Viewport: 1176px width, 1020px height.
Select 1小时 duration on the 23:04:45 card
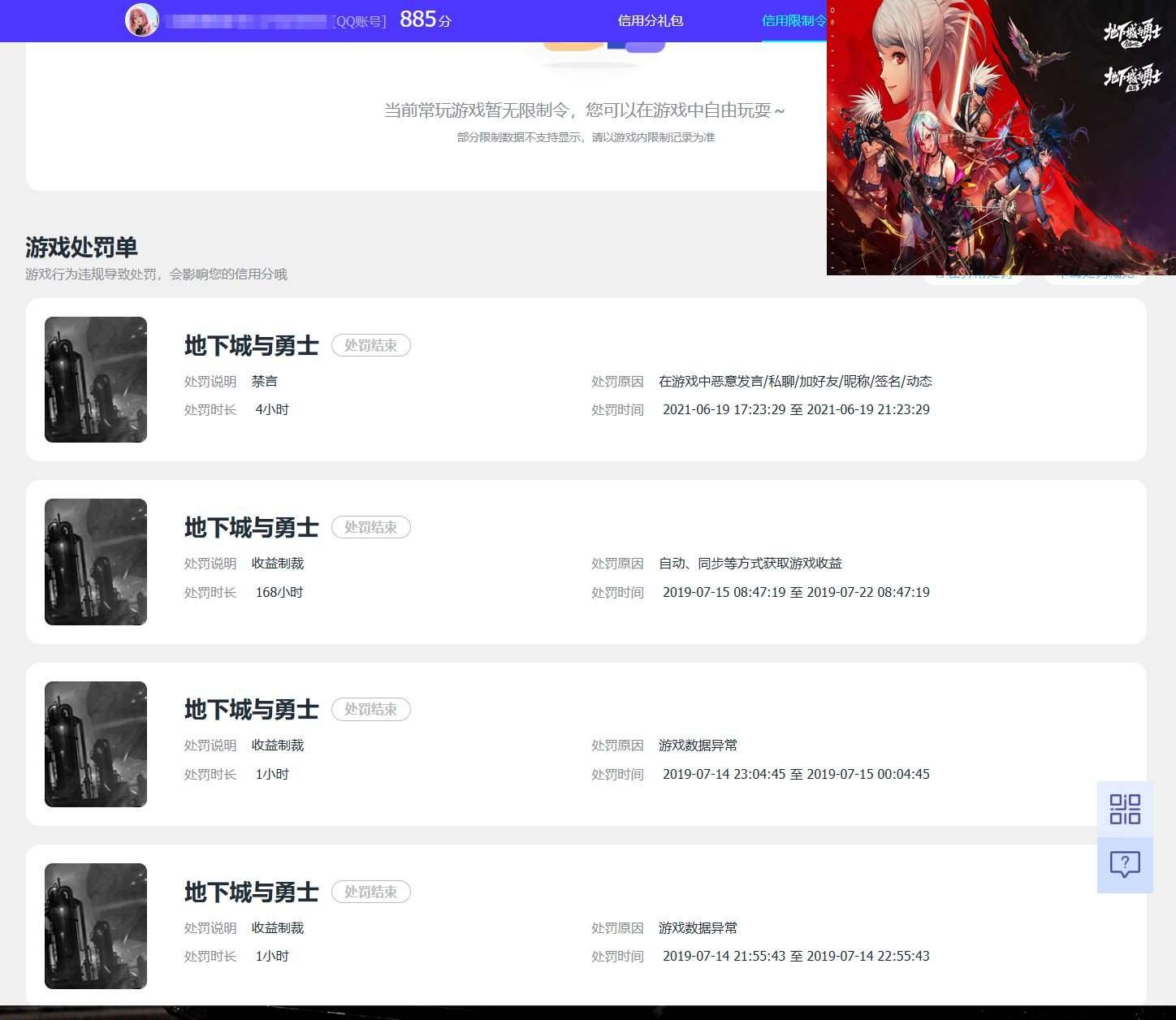tap(272, 774)
